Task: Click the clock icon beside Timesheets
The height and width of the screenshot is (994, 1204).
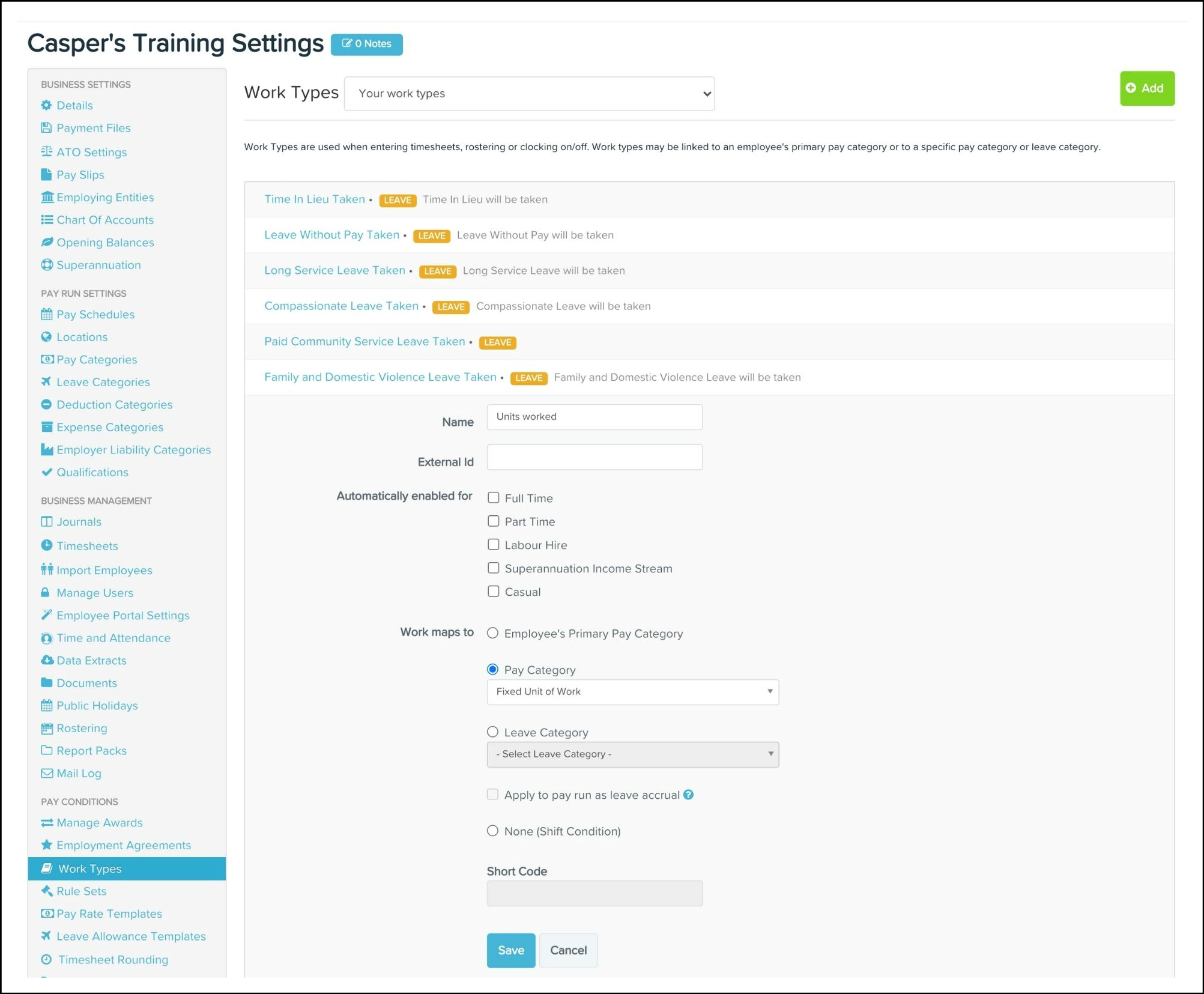Action: 46,545
